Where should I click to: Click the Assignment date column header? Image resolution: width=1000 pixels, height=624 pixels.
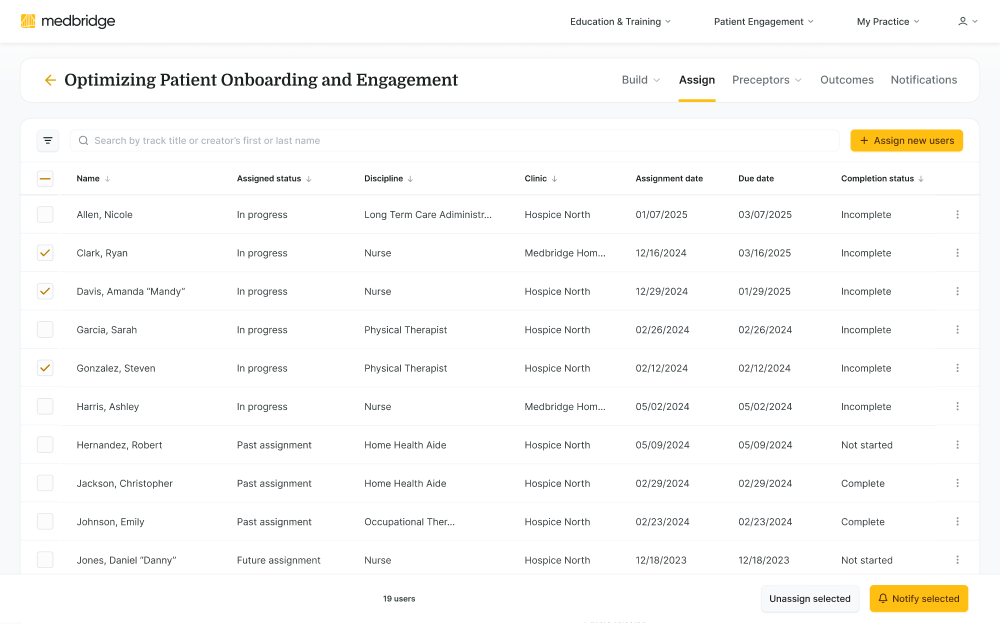[669, 179]
